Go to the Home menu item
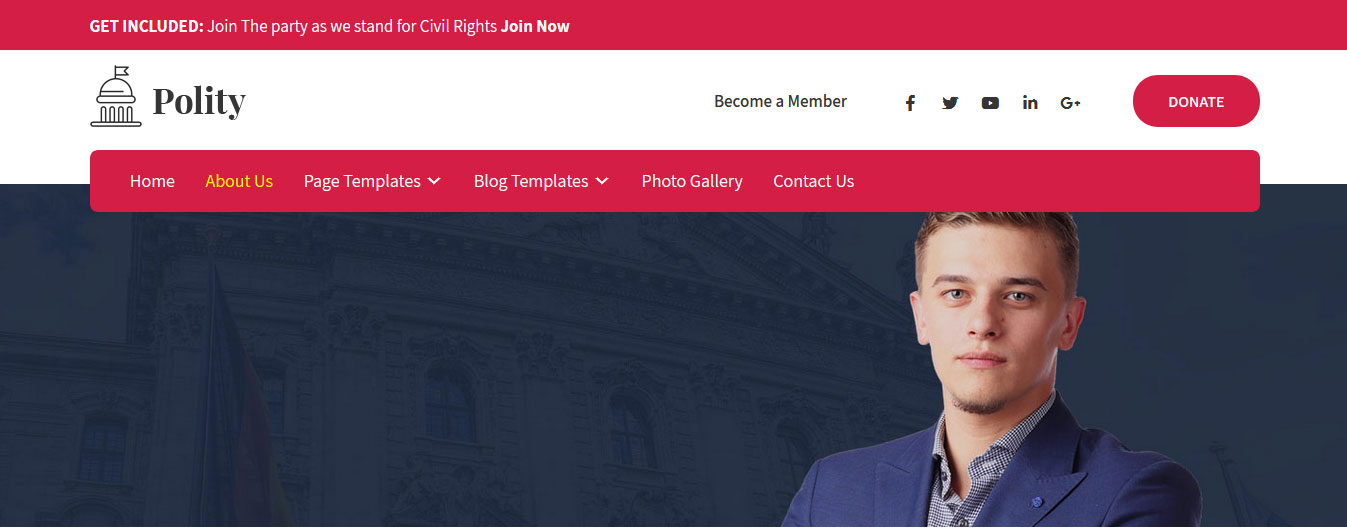This screenshot has width=1347, height=528. [152, 181]
